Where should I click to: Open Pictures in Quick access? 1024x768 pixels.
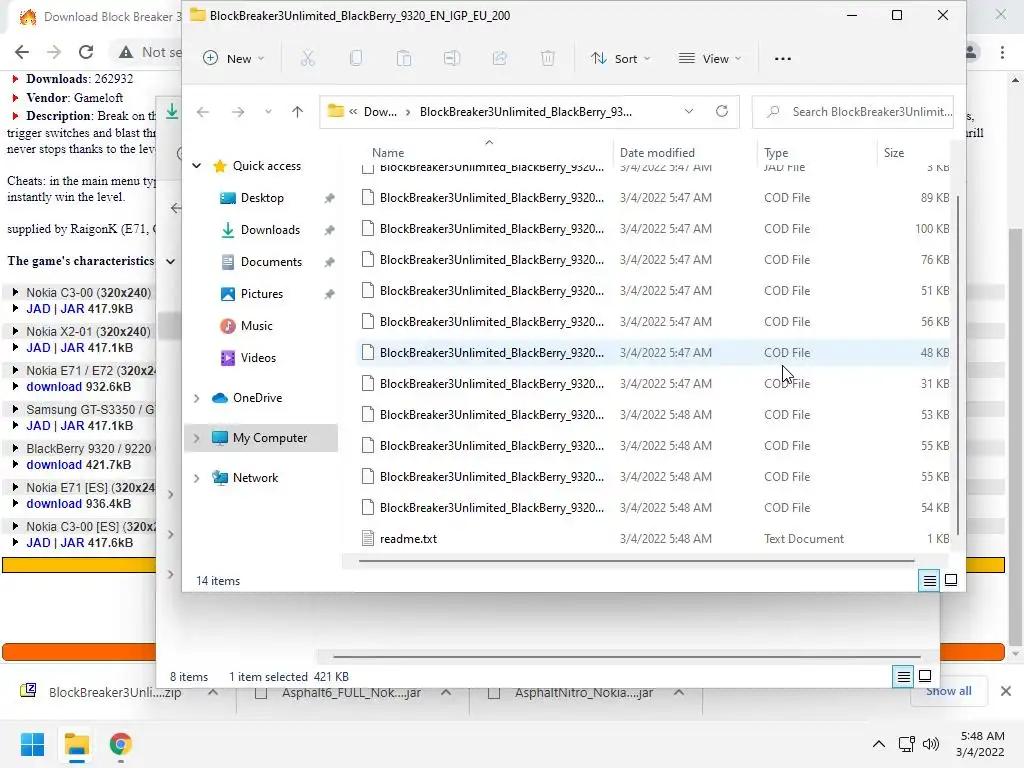(261, 294)
